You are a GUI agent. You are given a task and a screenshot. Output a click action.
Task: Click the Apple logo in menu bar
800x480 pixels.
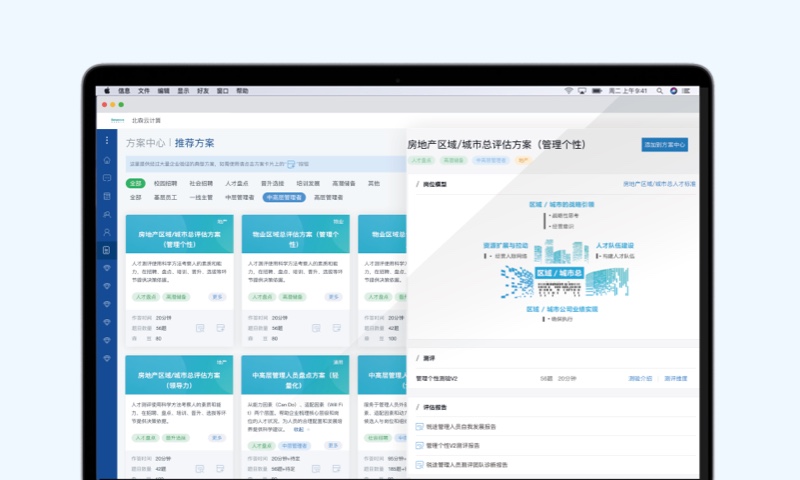tap(106, 90)
